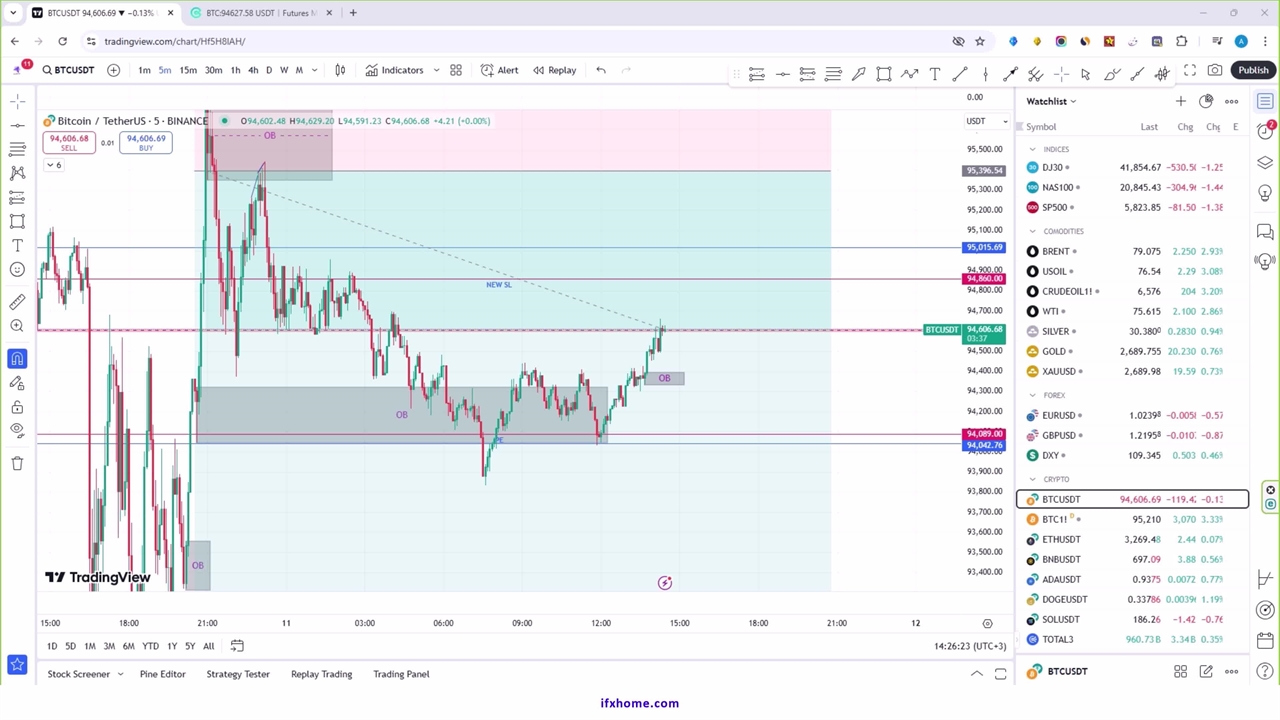
Task: Open indicator templates grid icon
Action: click(x=456, y=70)
